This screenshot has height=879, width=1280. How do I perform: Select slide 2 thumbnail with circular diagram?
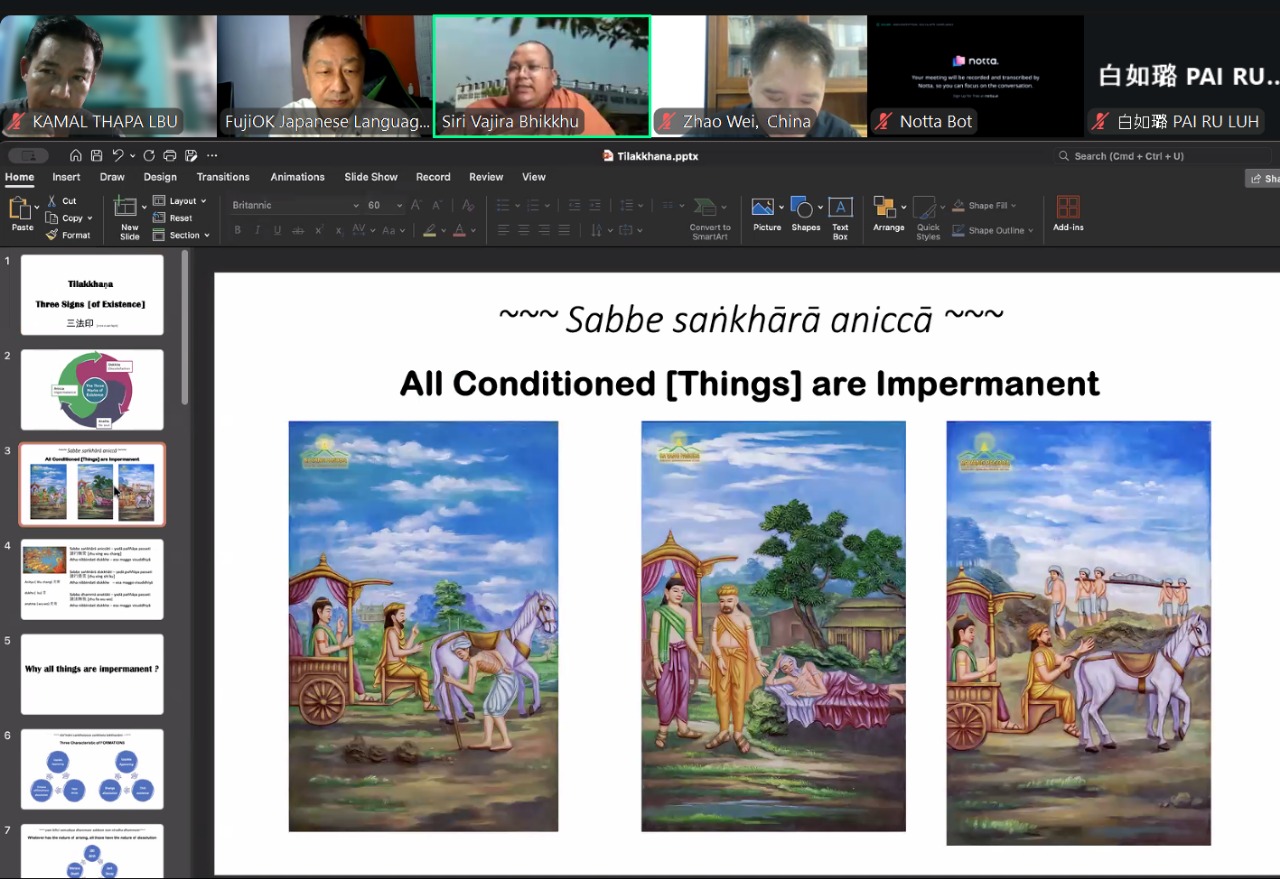click(92, 389)
